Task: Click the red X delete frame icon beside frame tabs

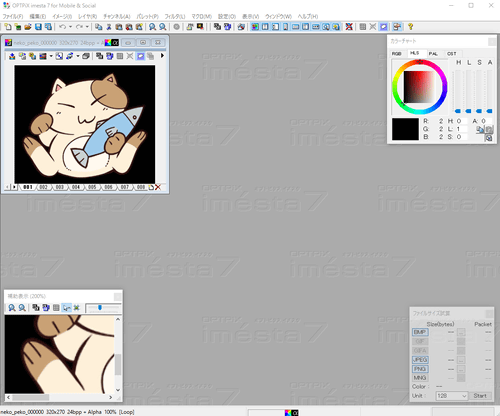Action: (158, 187)
